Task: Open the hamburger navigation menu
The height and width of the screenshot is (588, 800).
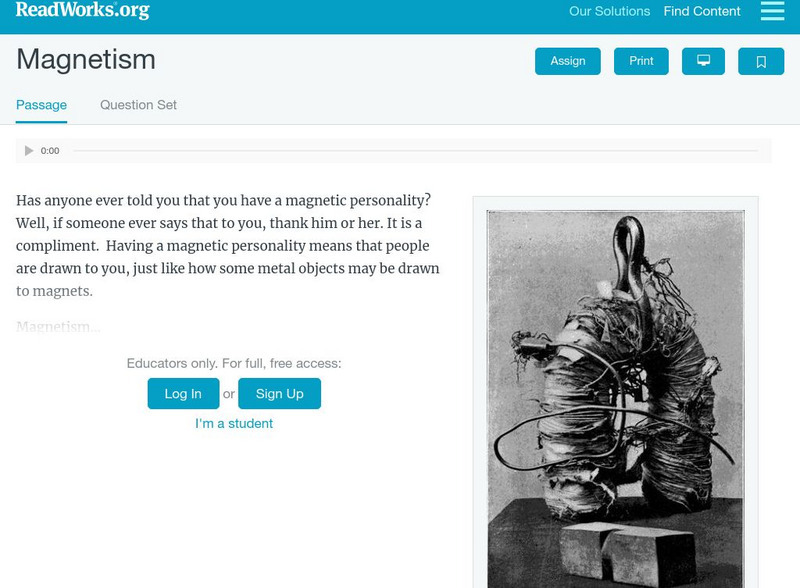Action: (x=773, y=12)
